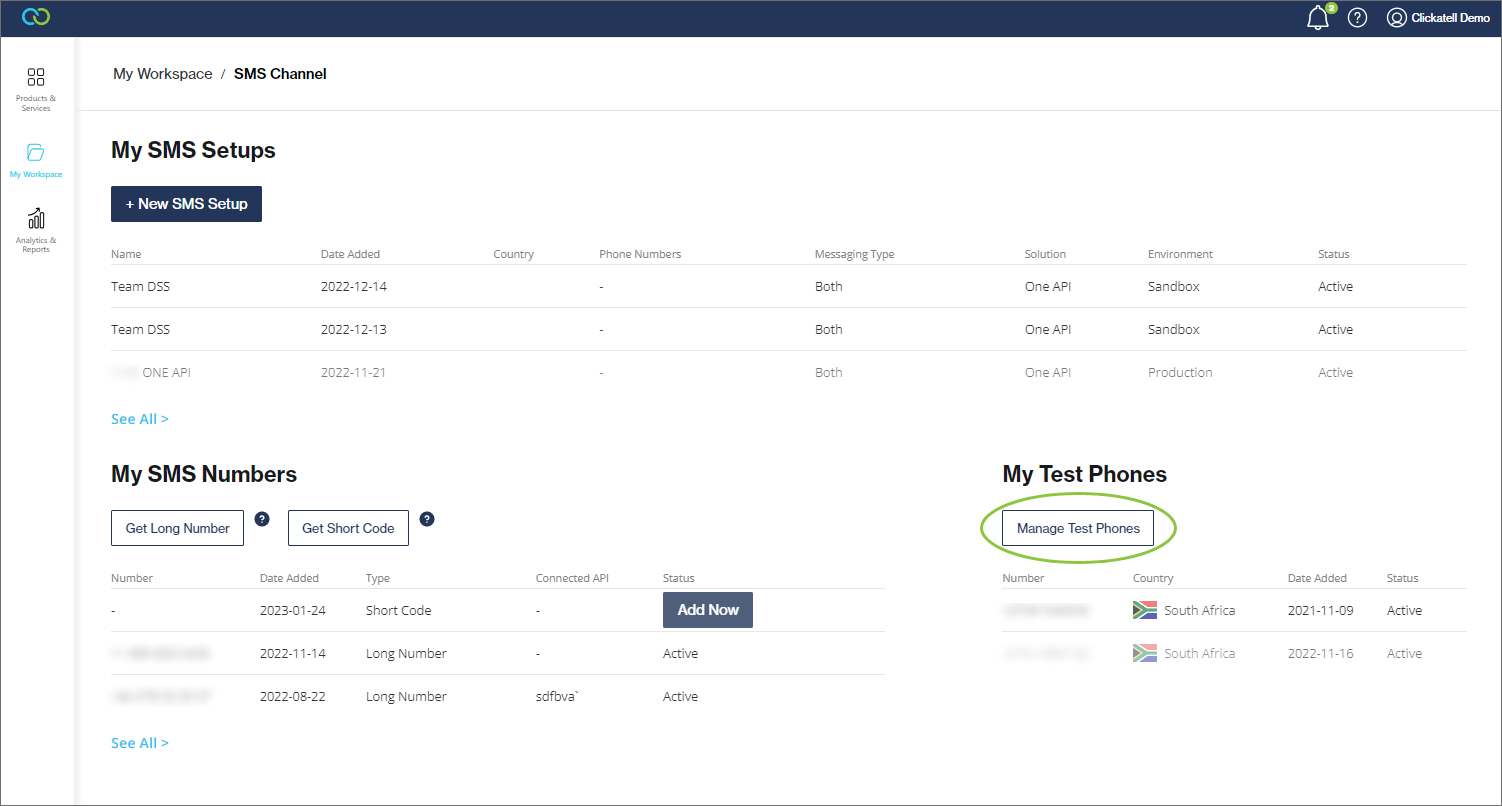
Task: Click the New SMS Setup button
Action: pos(186,204)
